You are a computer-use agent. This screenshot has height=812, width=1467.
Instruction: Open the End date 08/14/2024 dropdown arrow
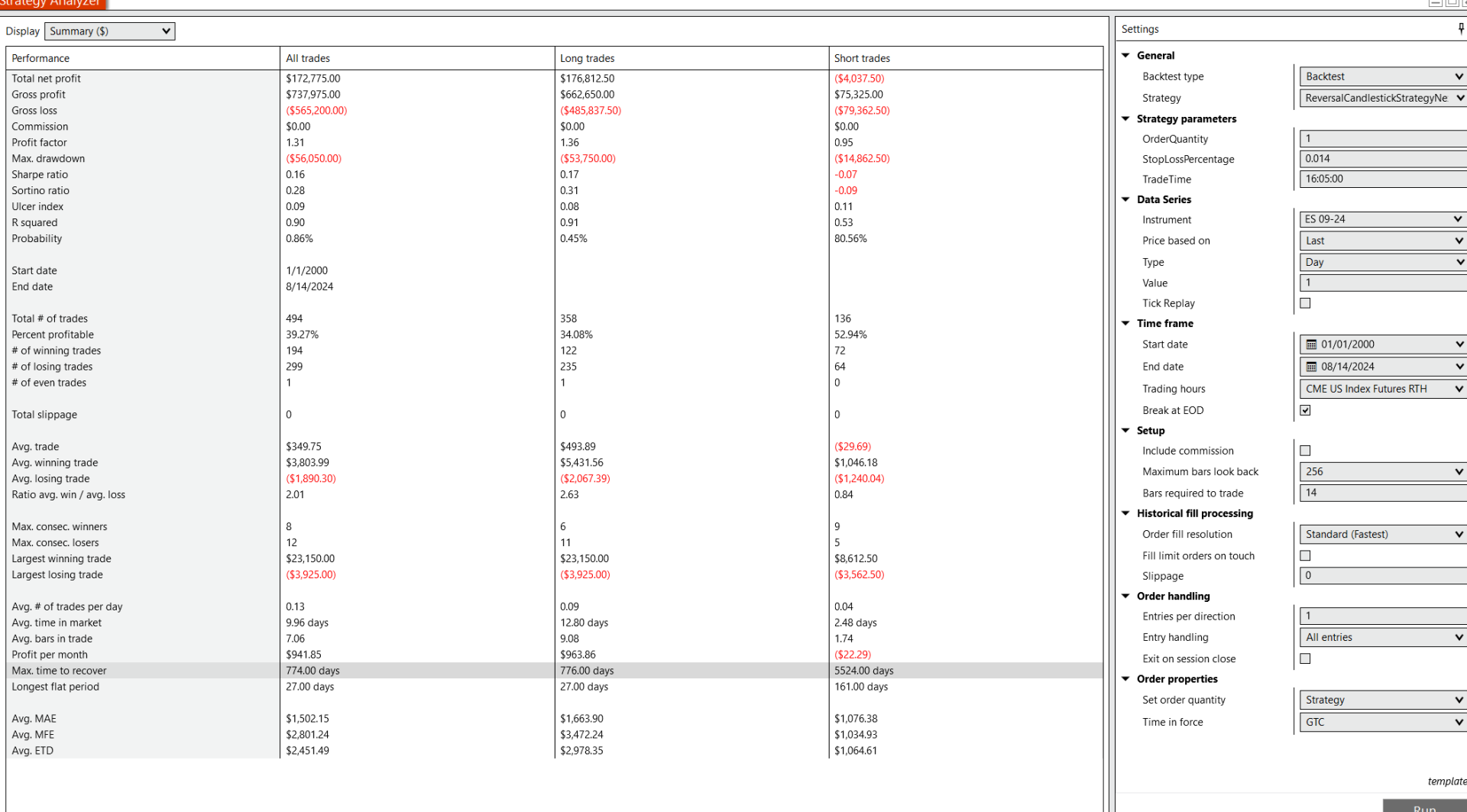coord(1459,367)
